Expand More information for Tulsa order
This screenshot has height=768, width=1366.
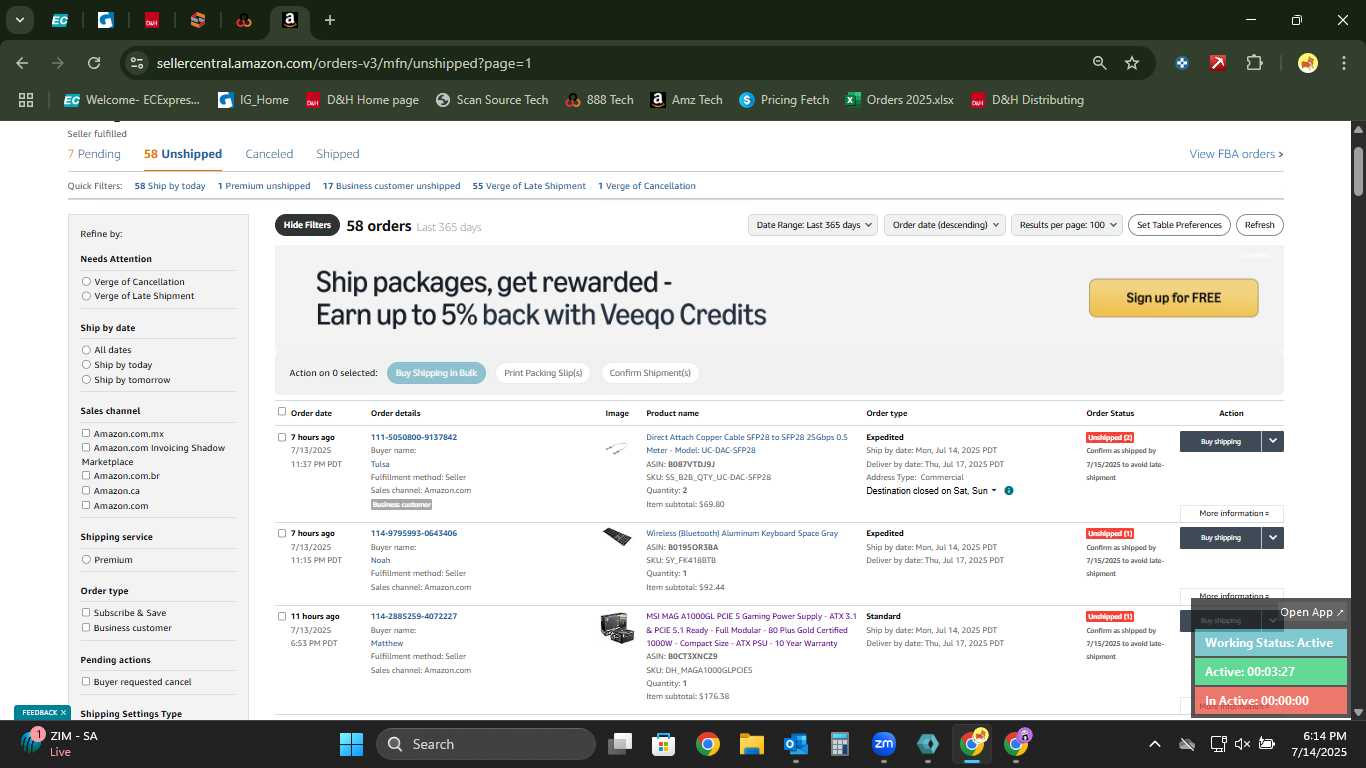(1233, 513)
